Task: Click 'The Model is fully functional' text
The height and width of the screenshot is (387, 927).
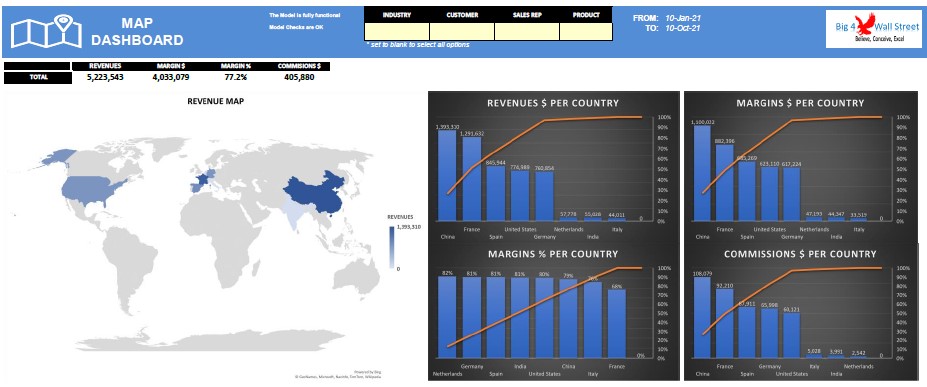Action: point(304,15)
